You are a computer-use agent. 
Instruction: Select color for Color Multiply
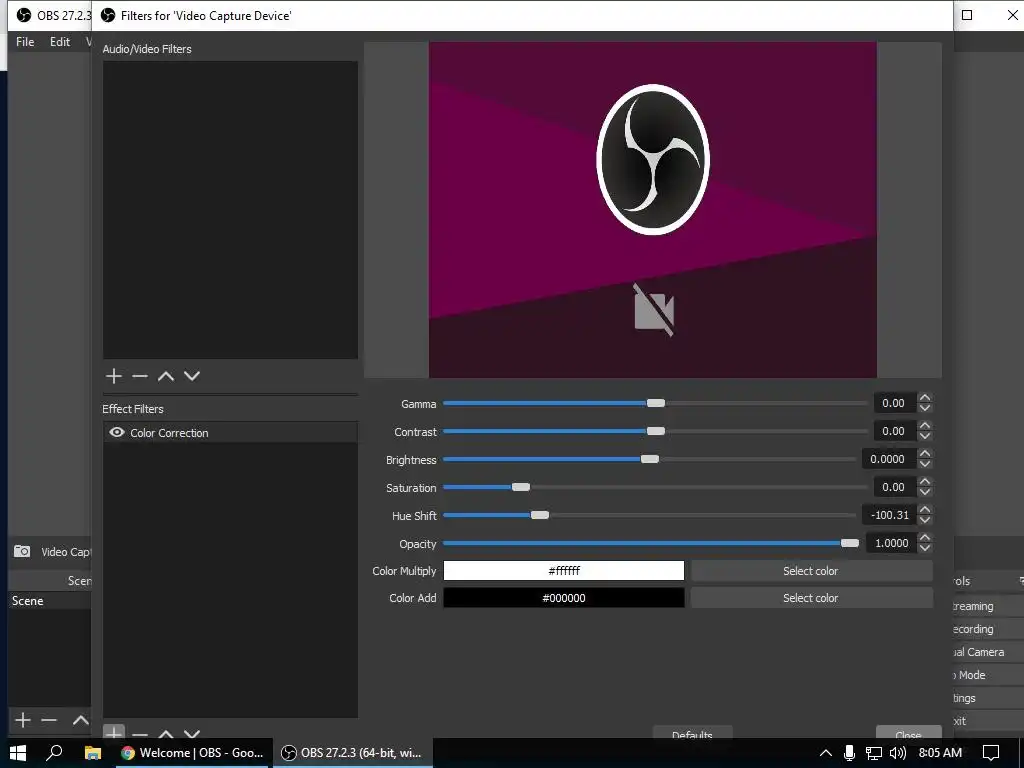[x=811, y=571]
